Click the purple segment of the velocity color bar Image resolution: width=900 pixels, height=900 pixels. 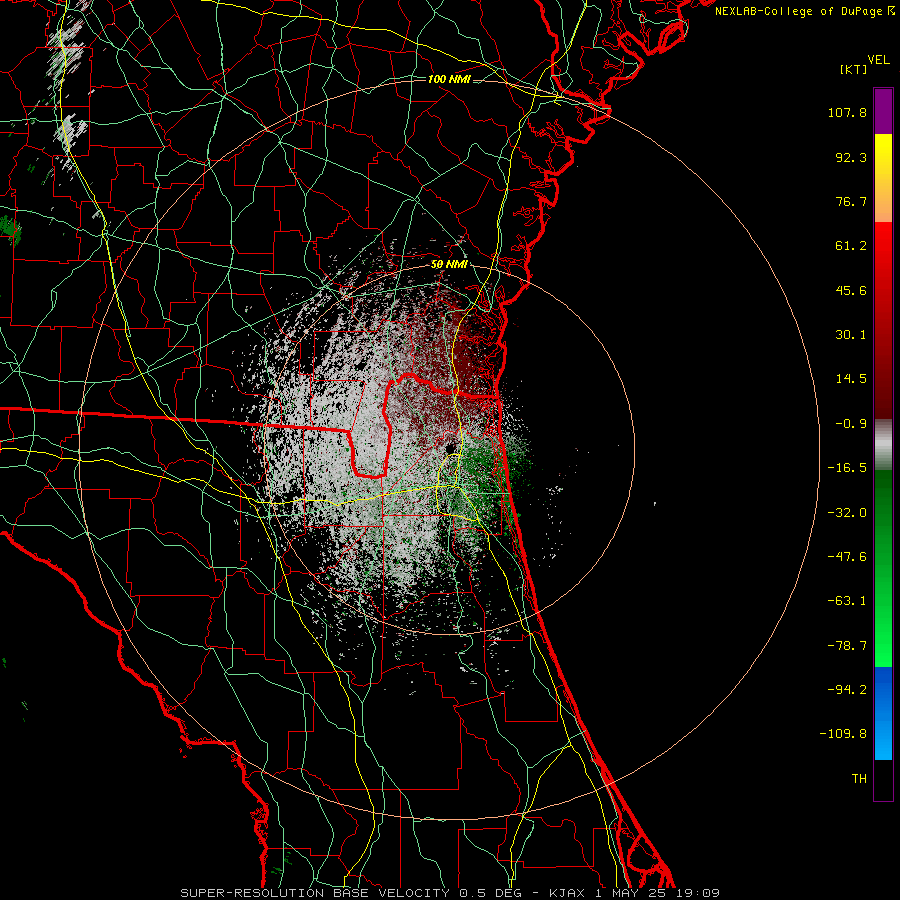pos(883,111)
